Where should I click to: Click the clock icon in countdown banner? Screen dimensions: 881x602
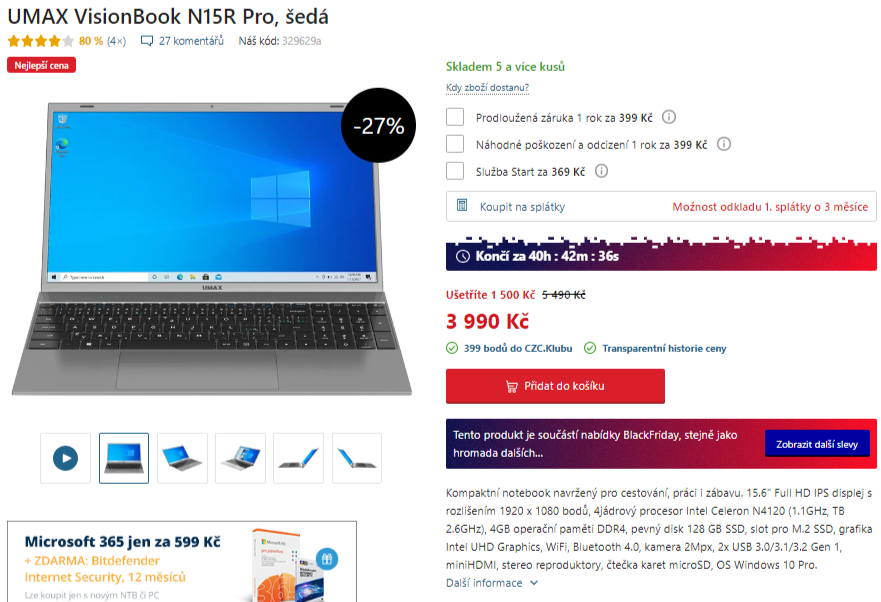(462, 256)
